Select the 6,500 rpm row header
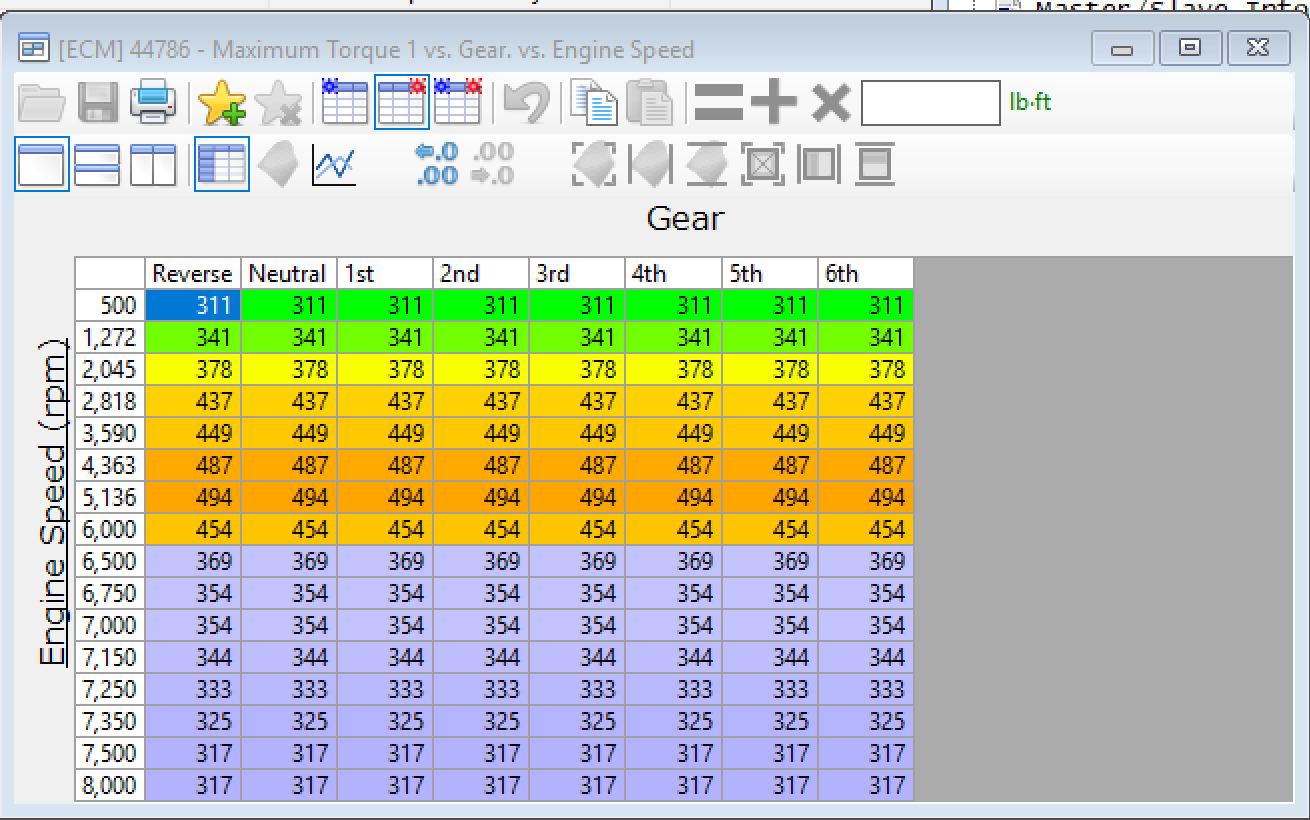Screen dimensions: 1310x820 [110, 561]
